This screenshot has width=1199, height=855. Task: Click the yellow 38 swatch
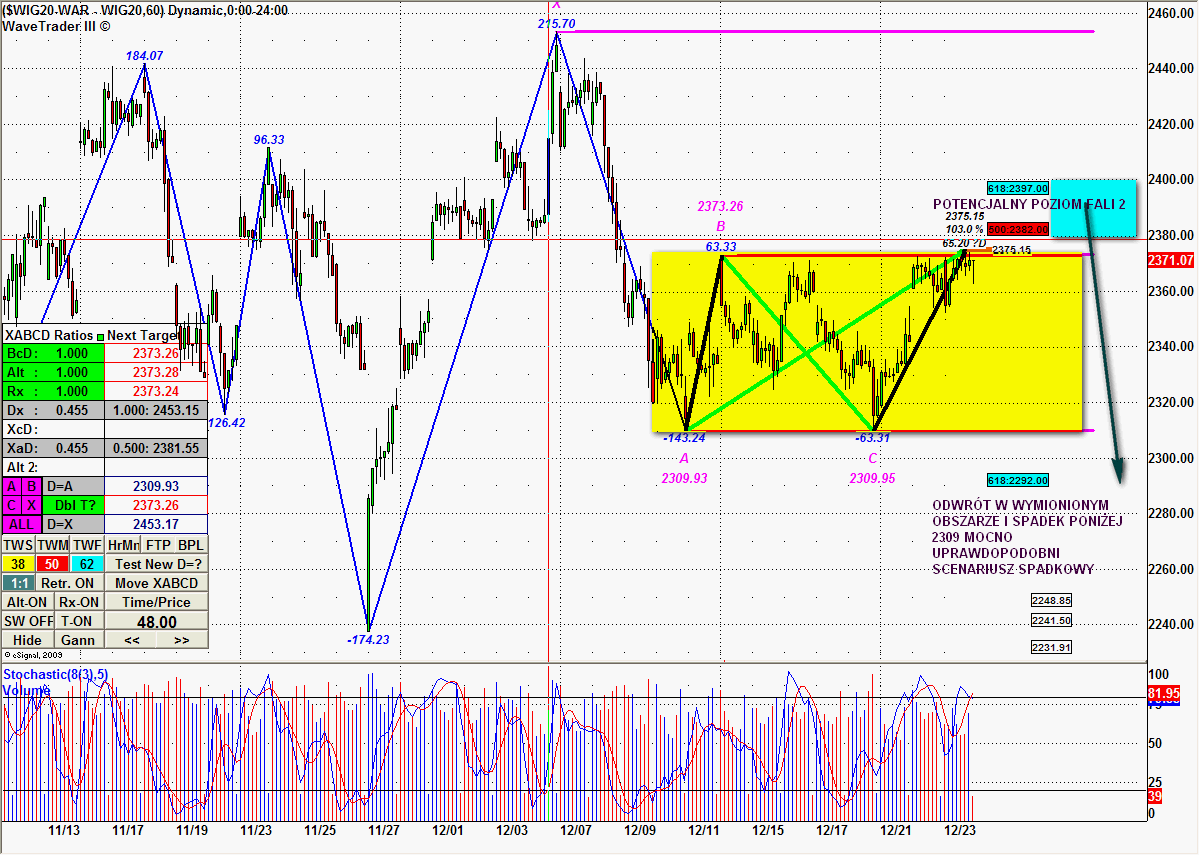[x=18, y=564]
